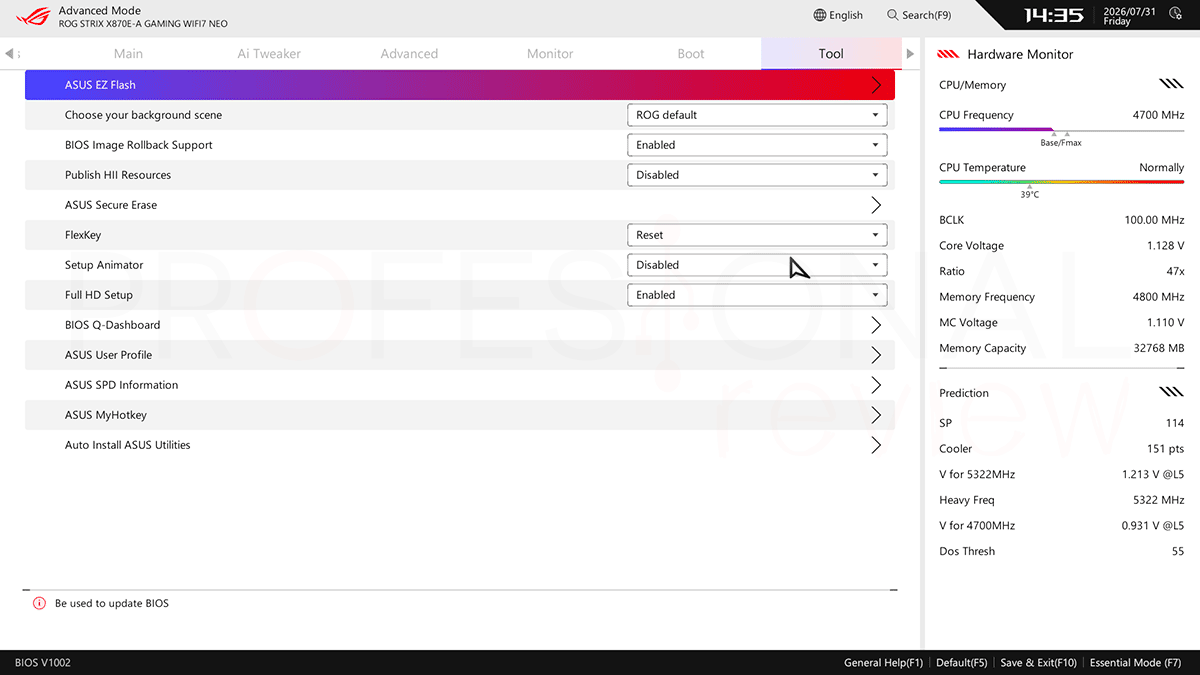Screen dimensions: 1200x675
Task: Open Setup Animator dropdown
Action: [x=757, y=265]
